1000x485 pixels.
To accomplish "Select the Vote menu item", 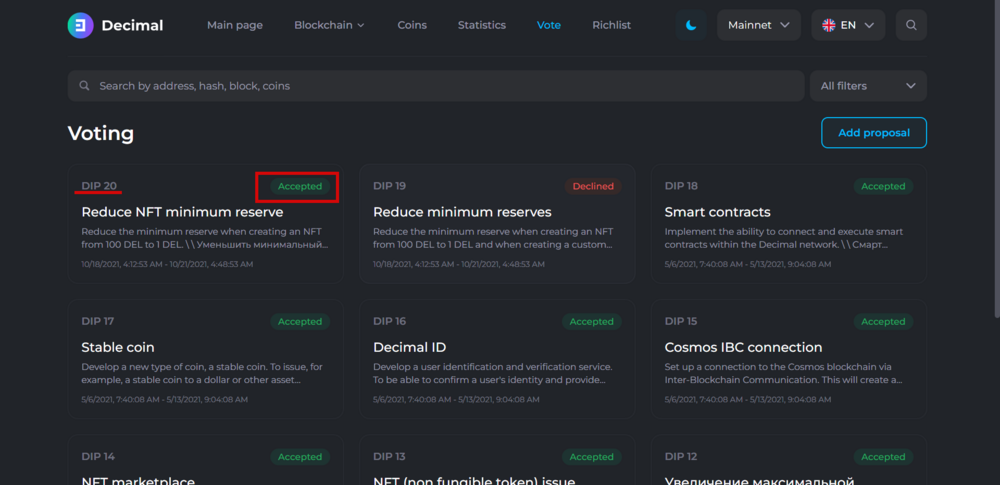I will 549,26.
